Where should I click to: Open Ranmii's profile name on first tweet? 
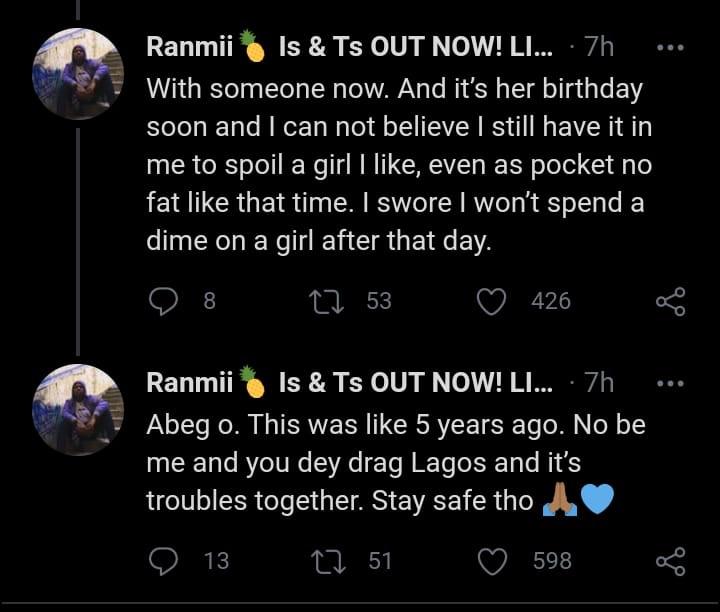coord(190,46)
